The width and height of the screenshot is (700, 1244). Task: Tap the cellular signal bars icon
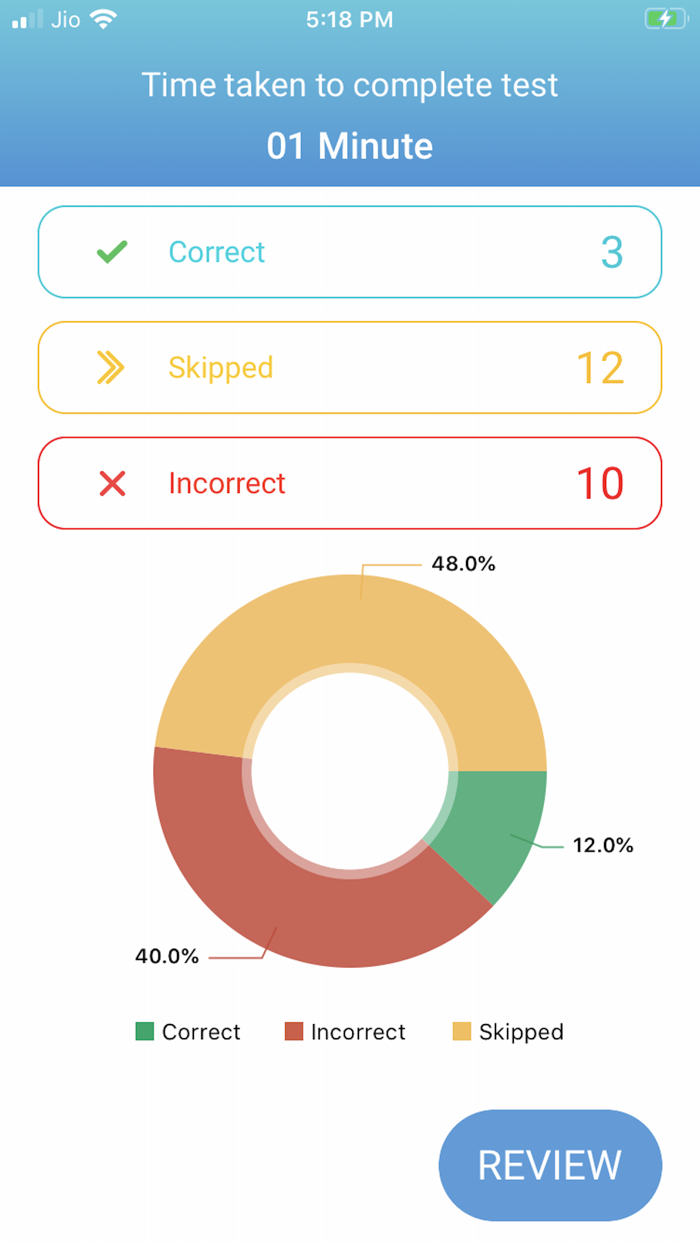28,19
